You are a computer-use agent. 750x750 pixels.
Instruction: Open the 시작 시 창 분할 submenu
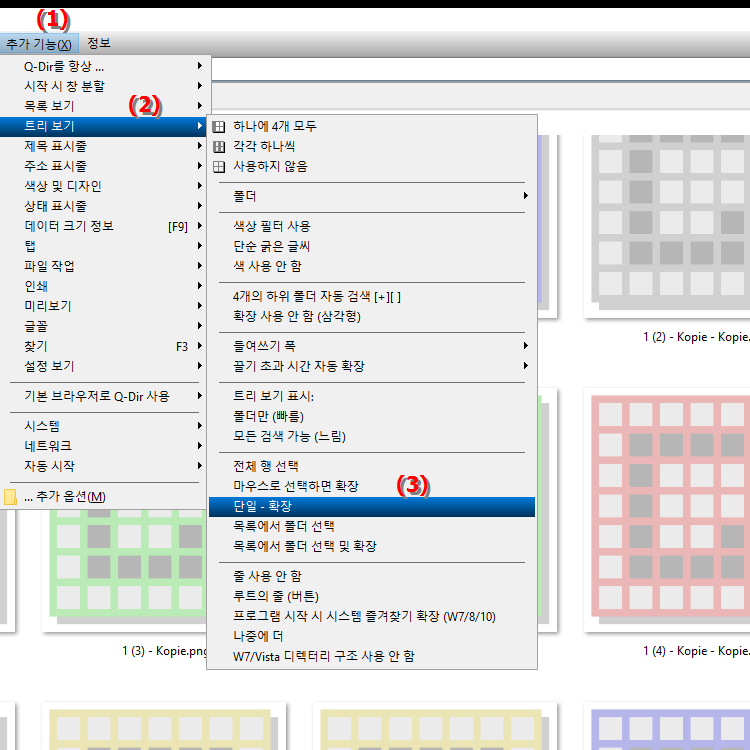(x=103, y=86)
